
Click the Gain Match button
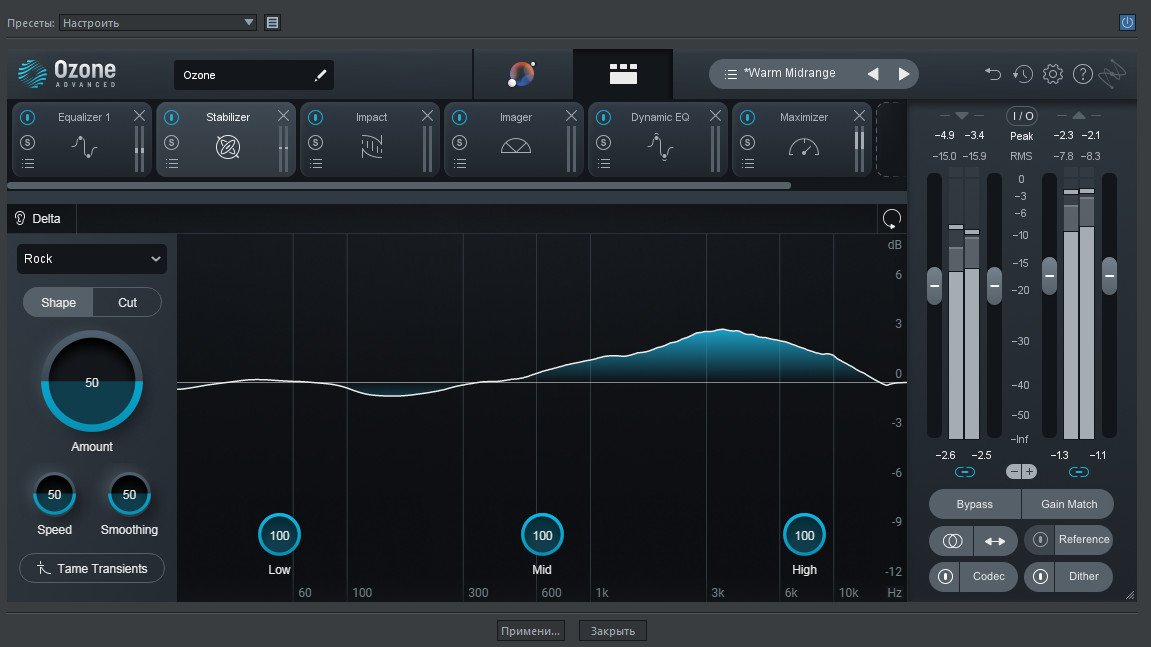click(x=1068, y=505)
